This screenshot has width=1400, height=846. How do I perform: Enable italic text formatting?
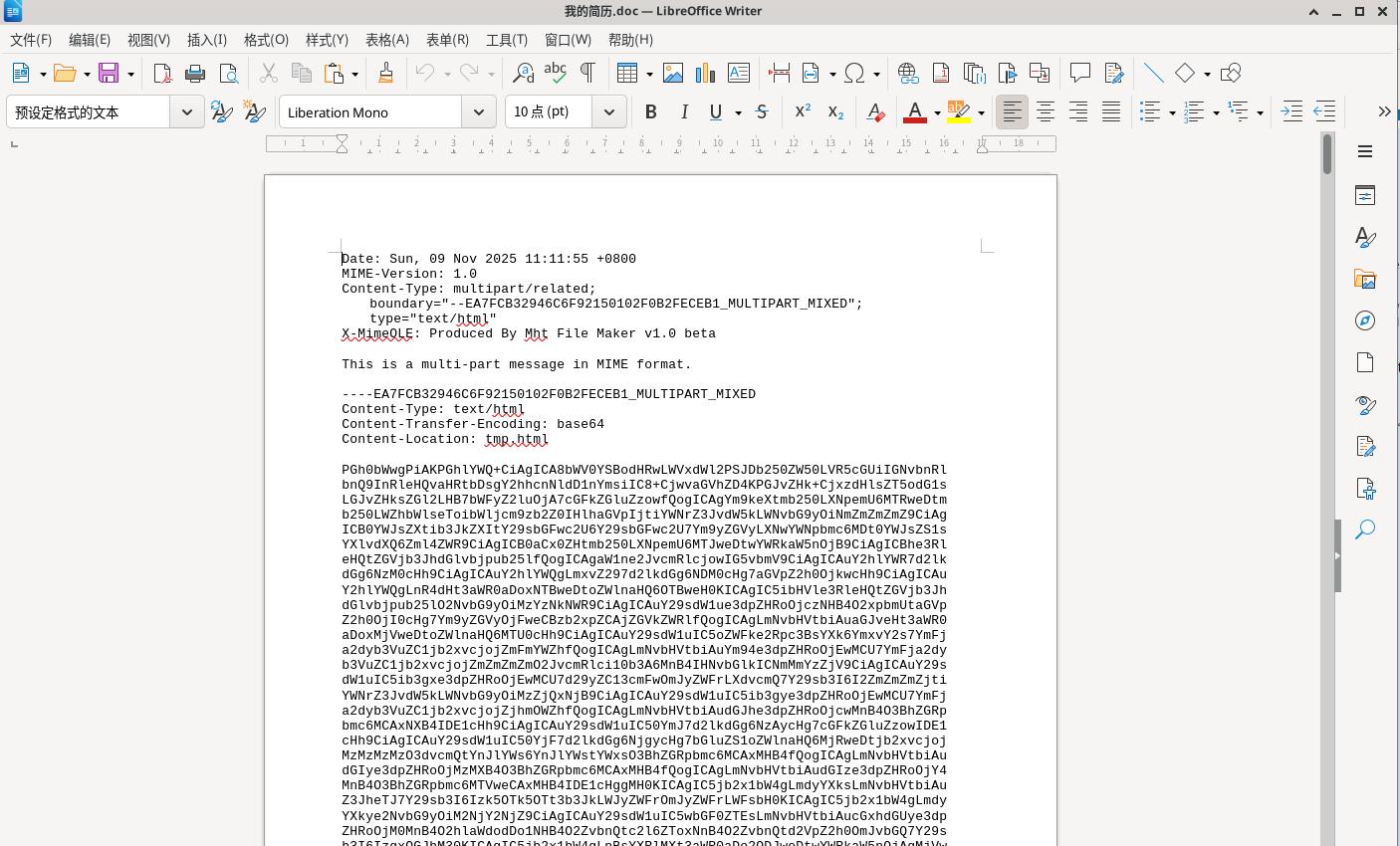pos(684,112)
